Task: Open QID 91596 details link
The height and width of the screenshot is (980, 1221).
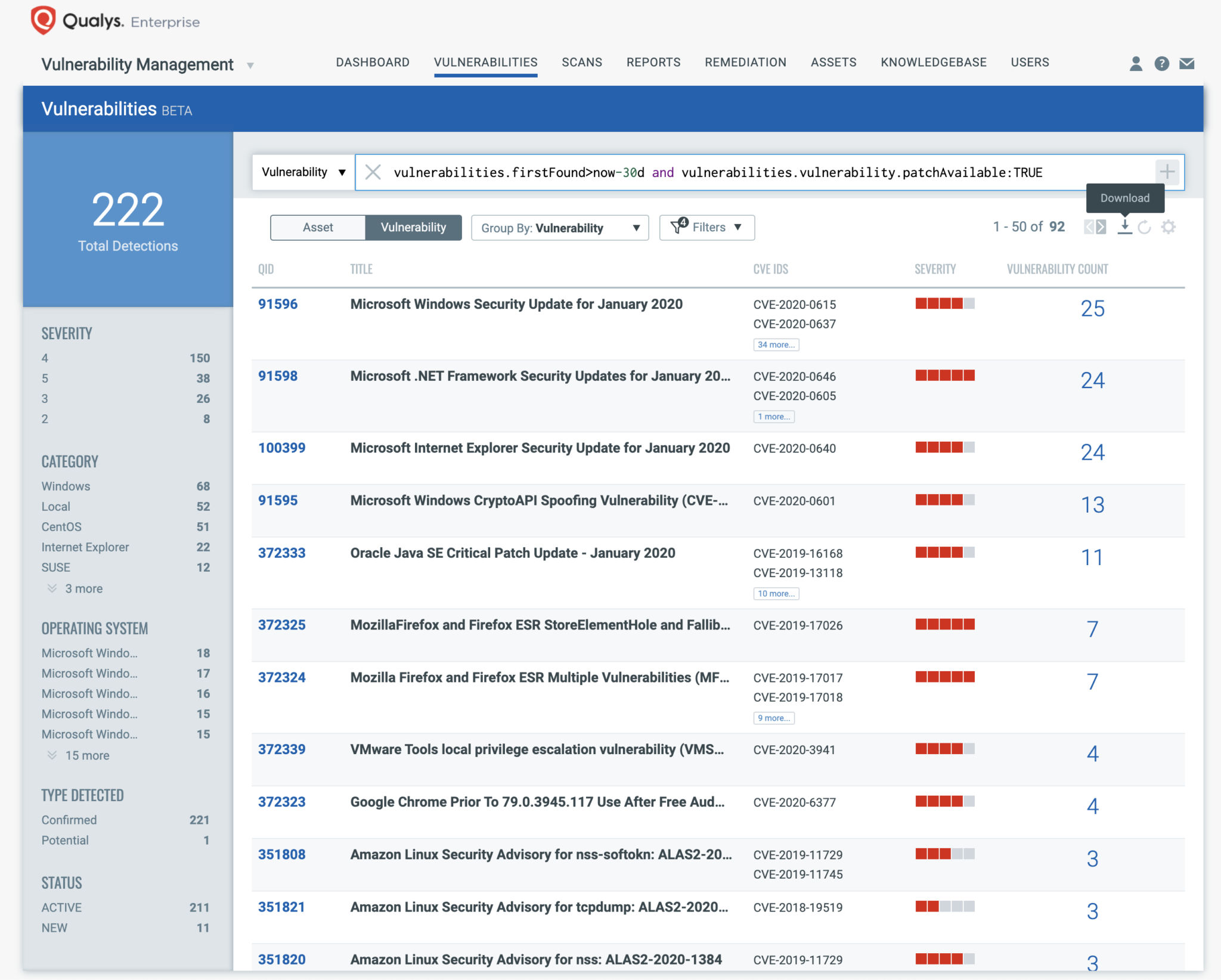Action: [x=278, y=304]
